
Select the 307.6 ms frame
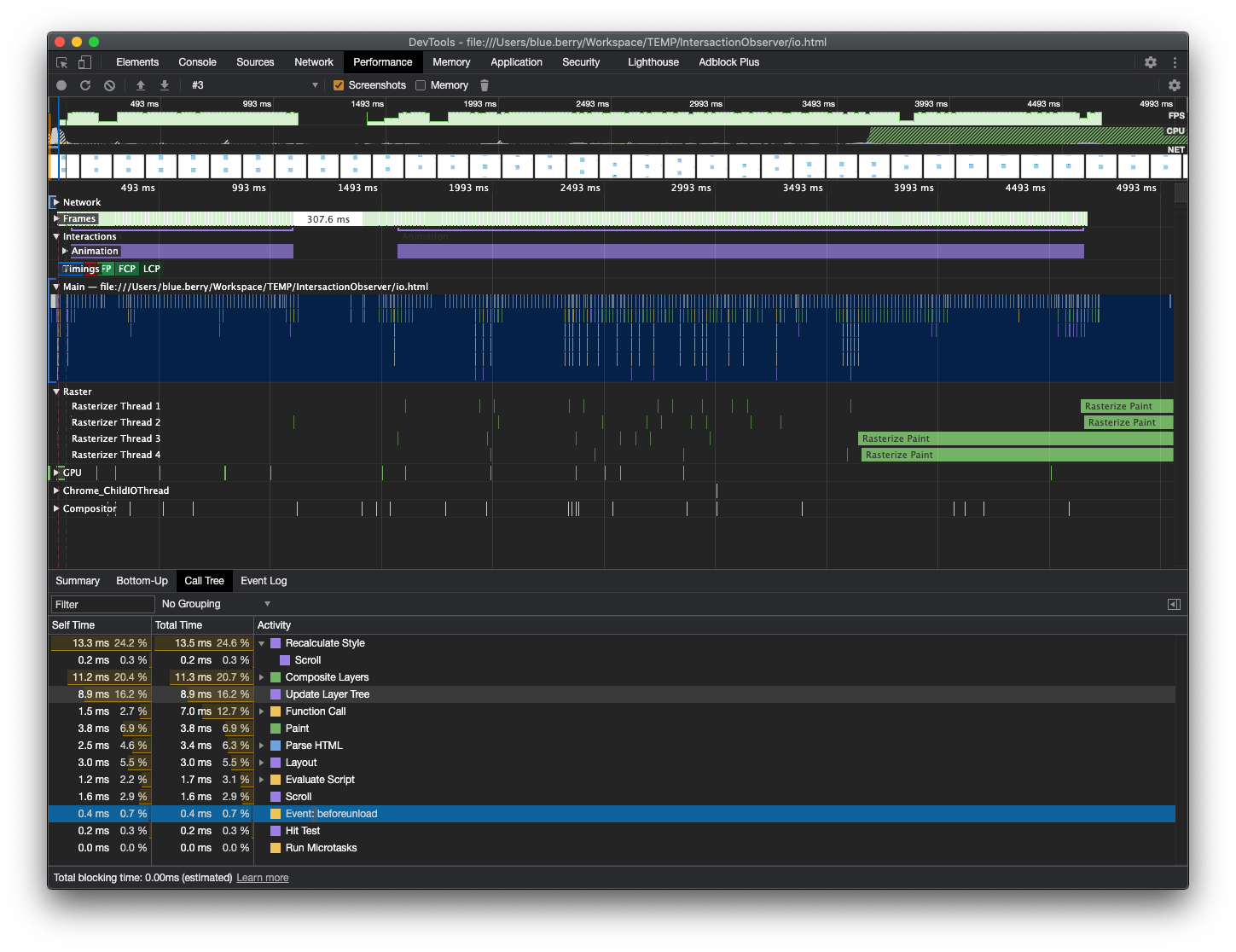328,219
